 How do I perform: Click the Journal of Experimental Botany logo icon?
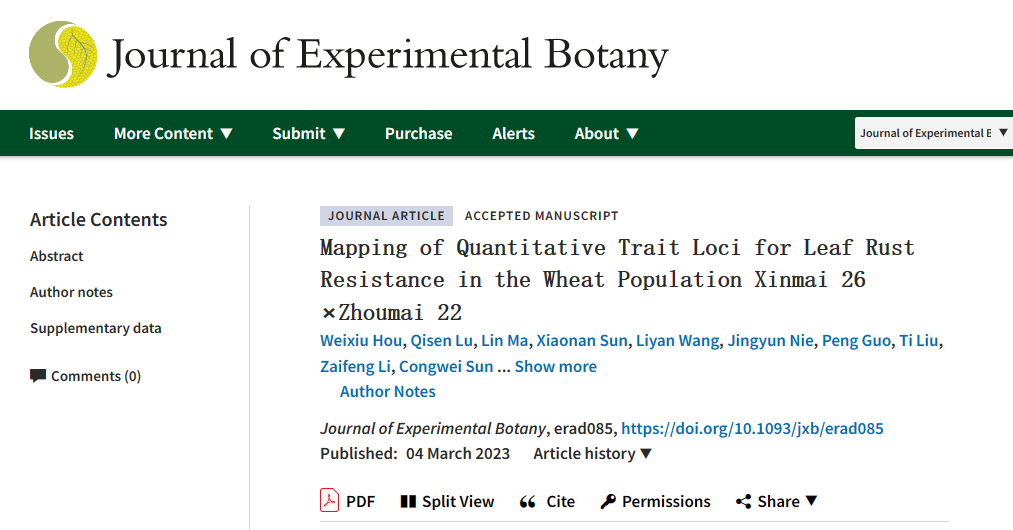tap(63, 54)
